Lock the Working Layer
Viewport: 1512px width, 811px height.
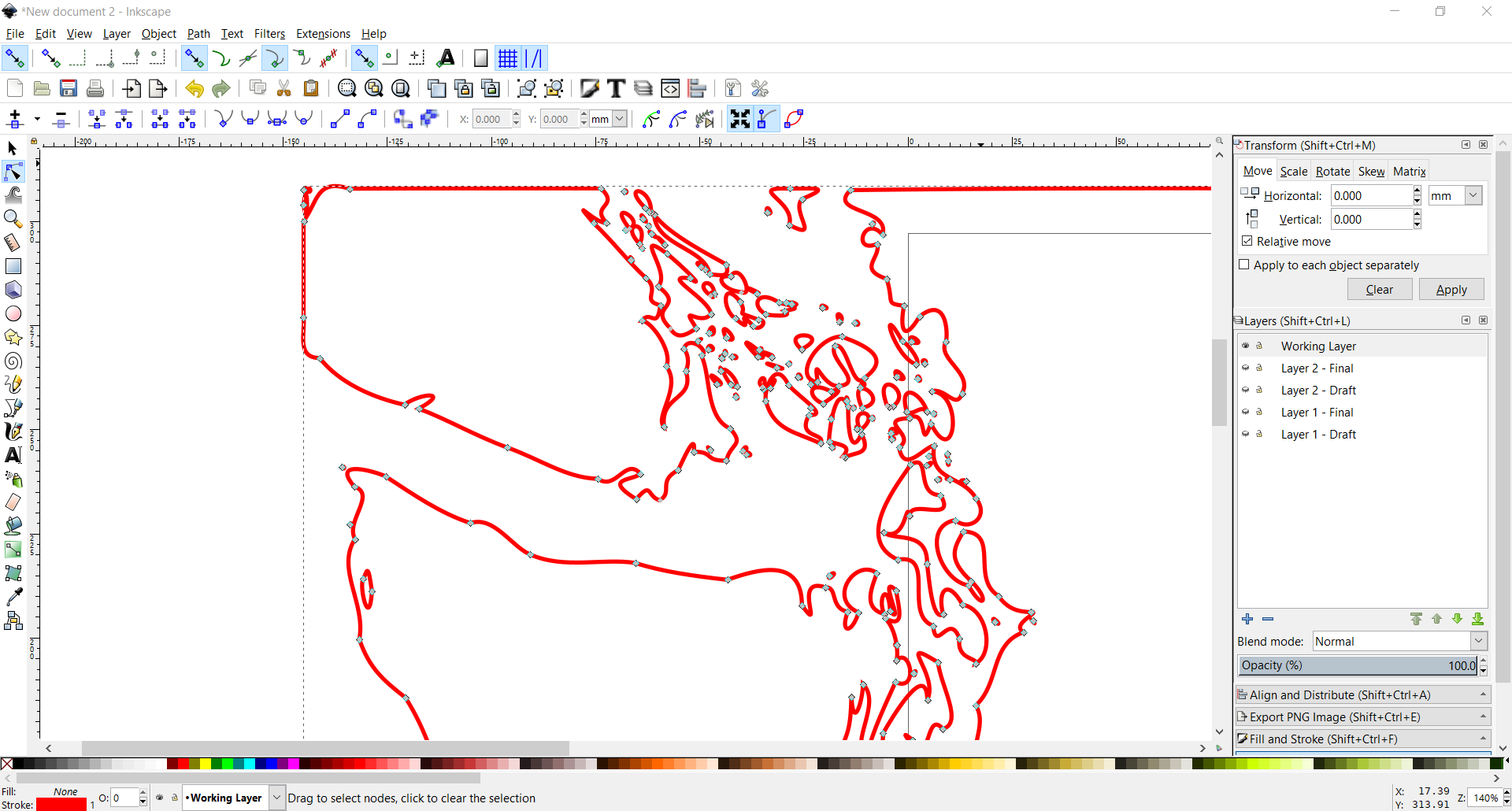[1258, 346]
